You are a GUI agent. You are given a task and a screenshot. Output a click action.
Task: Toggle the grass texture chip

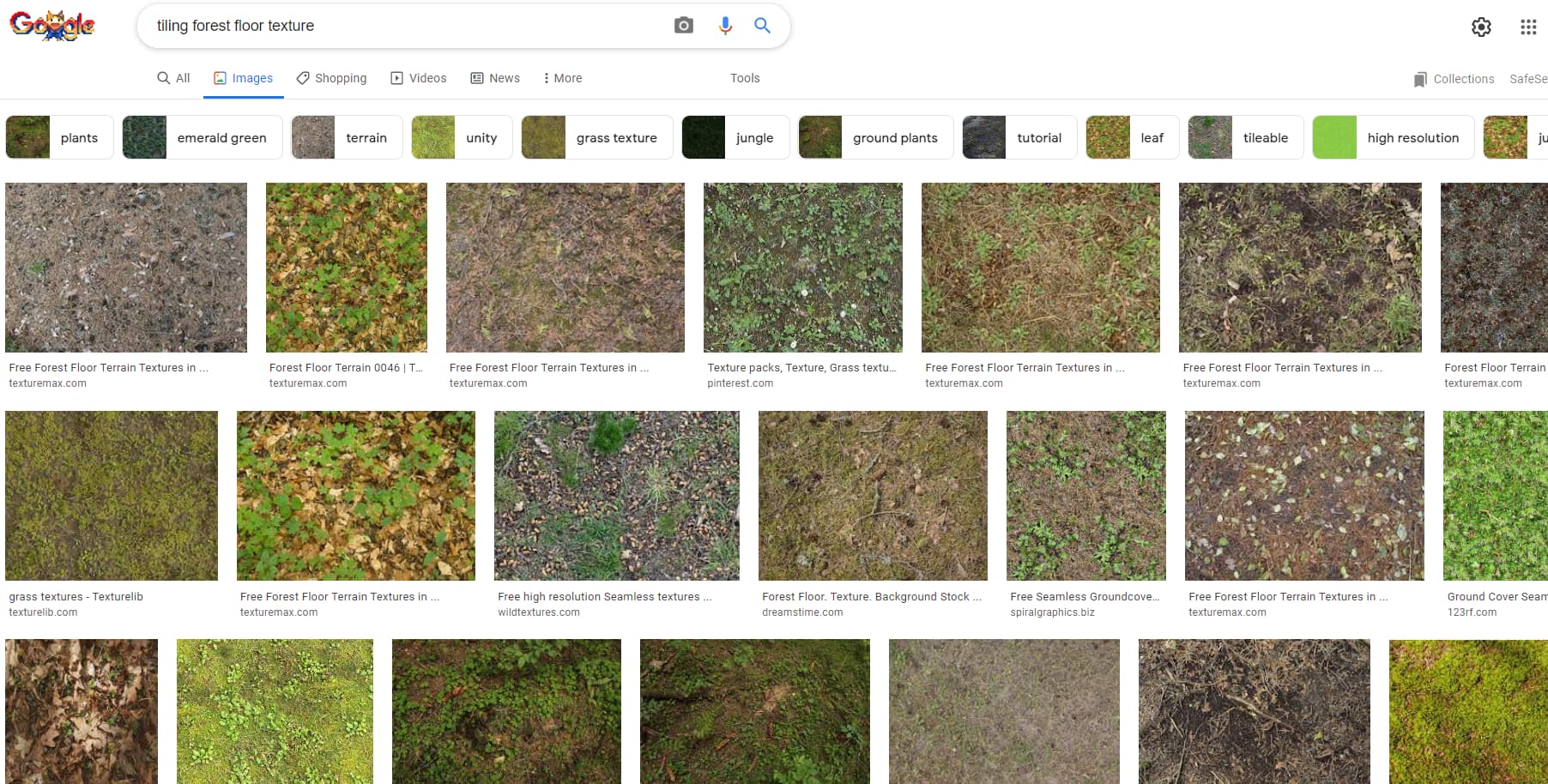tap(597, 138)
